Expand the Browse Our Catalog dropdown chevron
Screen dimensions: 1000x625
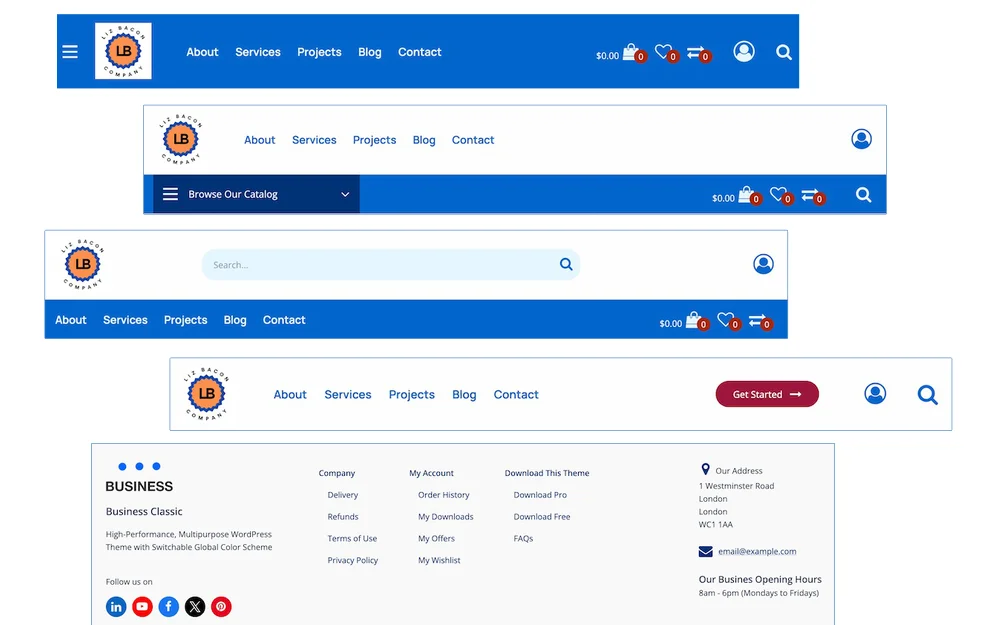click(346, 193)
